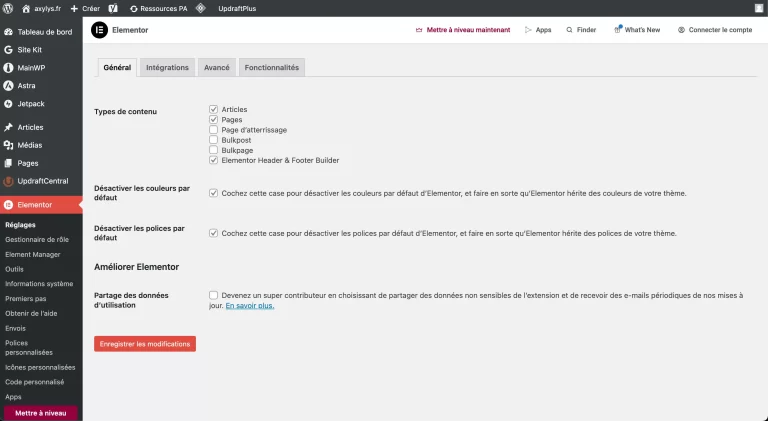The width and height of the screenshot is (768, 421).
Task: Open Réglages submenu item
Action: [x=20, y=225]
